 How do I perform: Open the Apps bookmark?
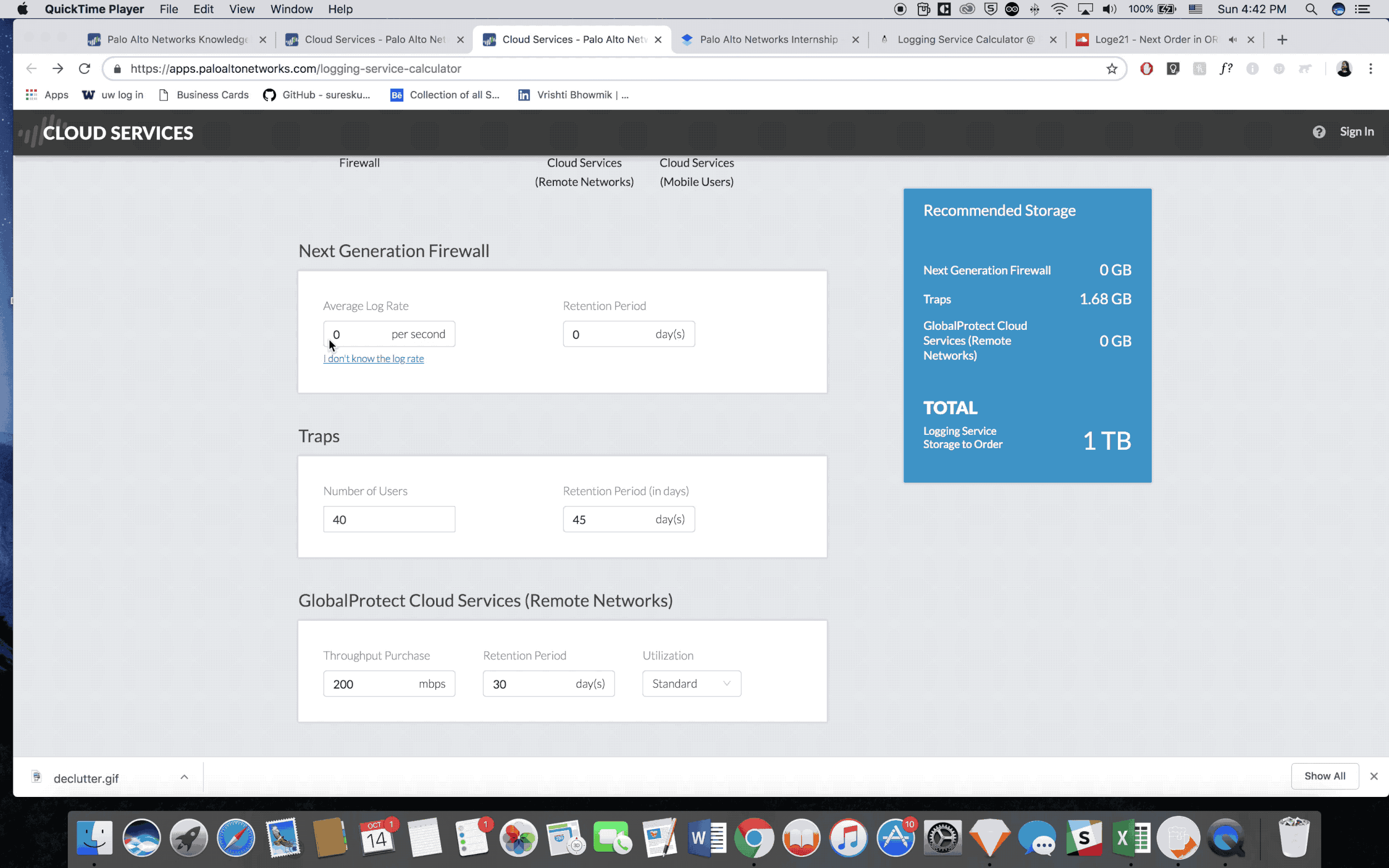click(x=47, y=95)
